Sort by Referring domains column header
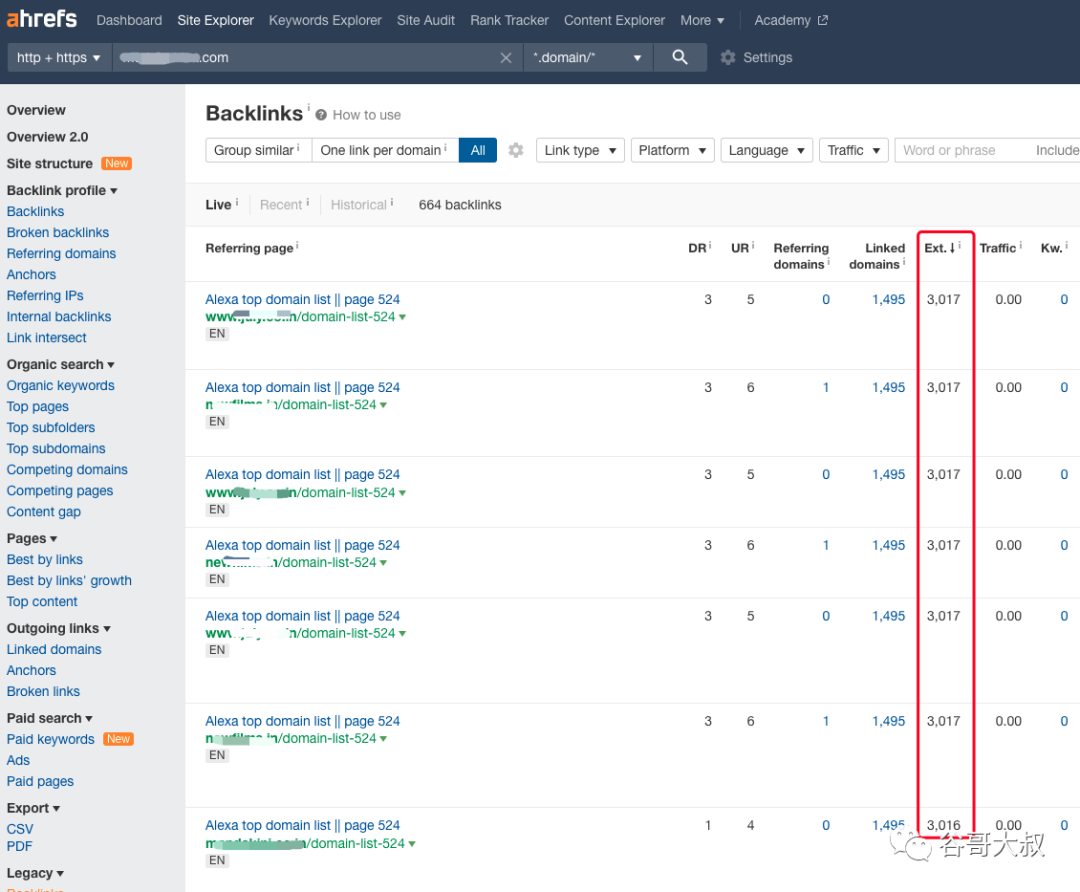 click(801, 256)
